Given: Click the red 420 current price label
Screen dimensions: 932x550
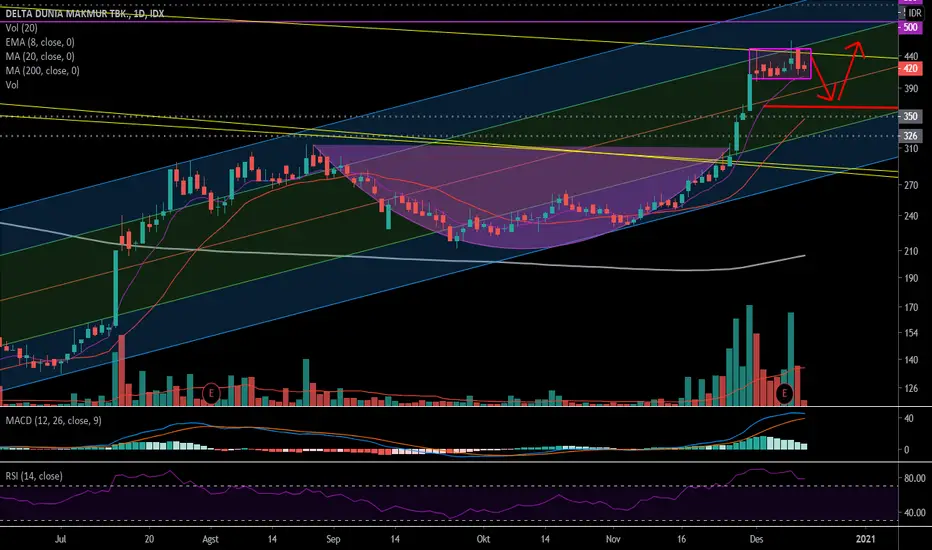Looking at the screenshot, I should (910, 68).
